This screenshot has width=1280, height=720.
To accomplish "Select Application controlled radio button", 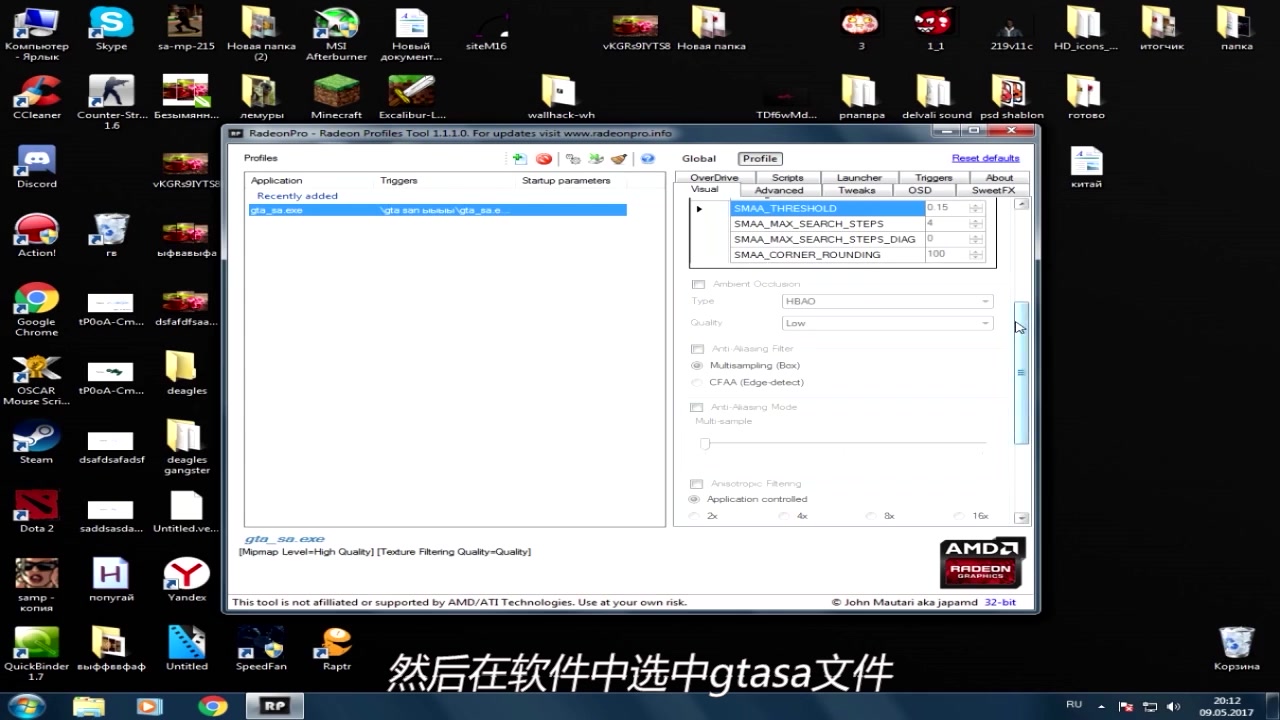I will (x=694, y=499).
